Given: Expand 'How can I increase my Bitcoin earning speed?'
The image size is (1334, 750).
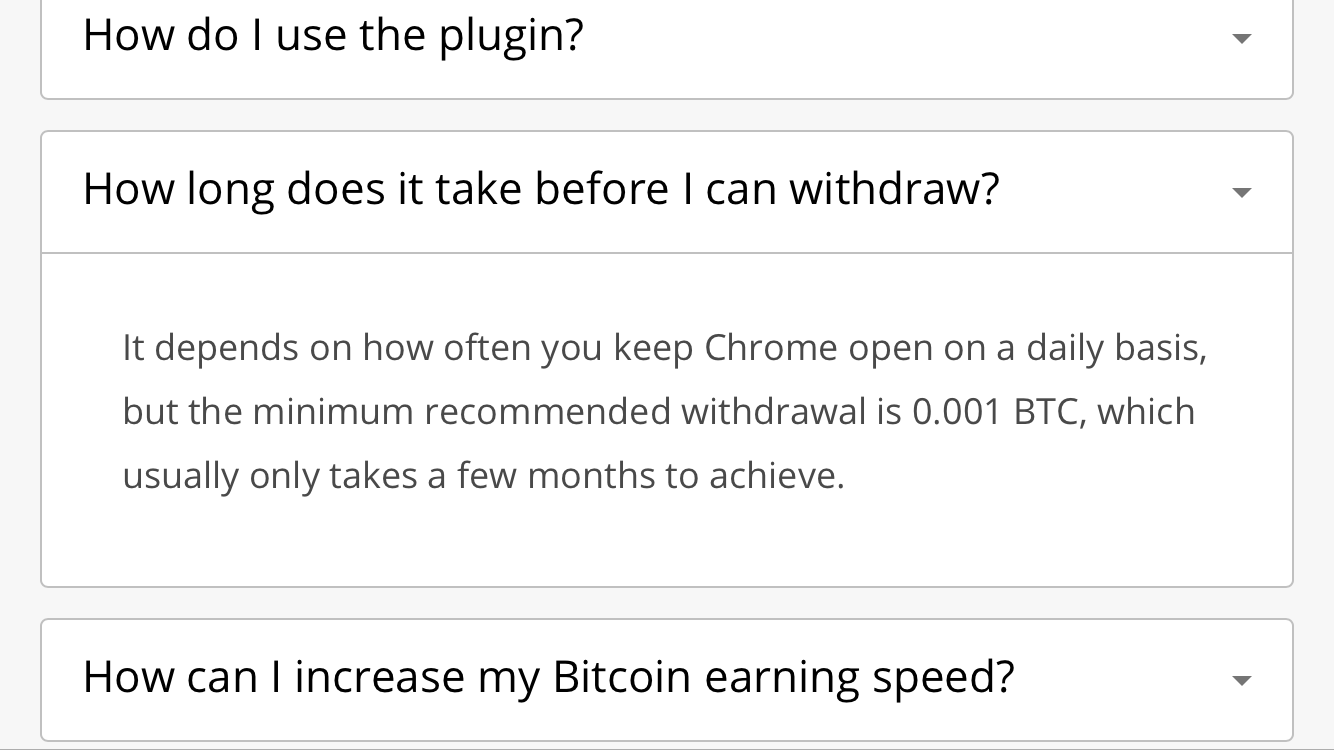Looking at the screenshot, I should tap(548, 677).
